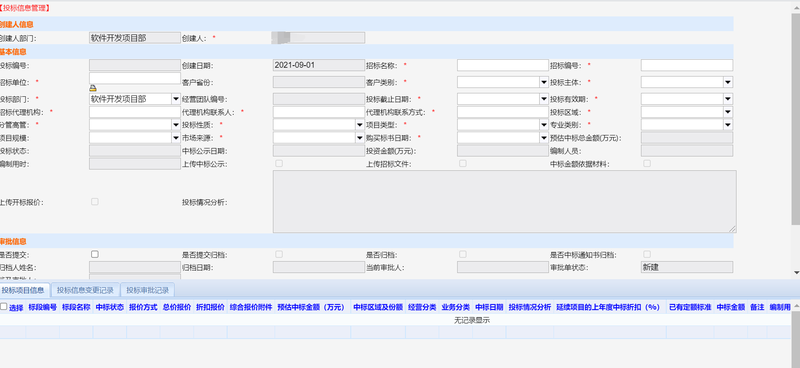Open the 投标截止日期 dropdown
Image resolution: width=800 pixels, height=368 pixels.
coord(544,99)
